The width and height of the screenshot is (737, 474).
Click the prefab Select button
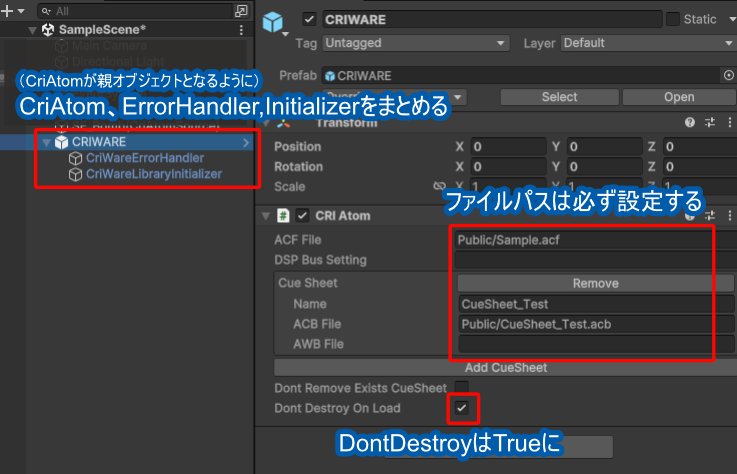(559, 97)
